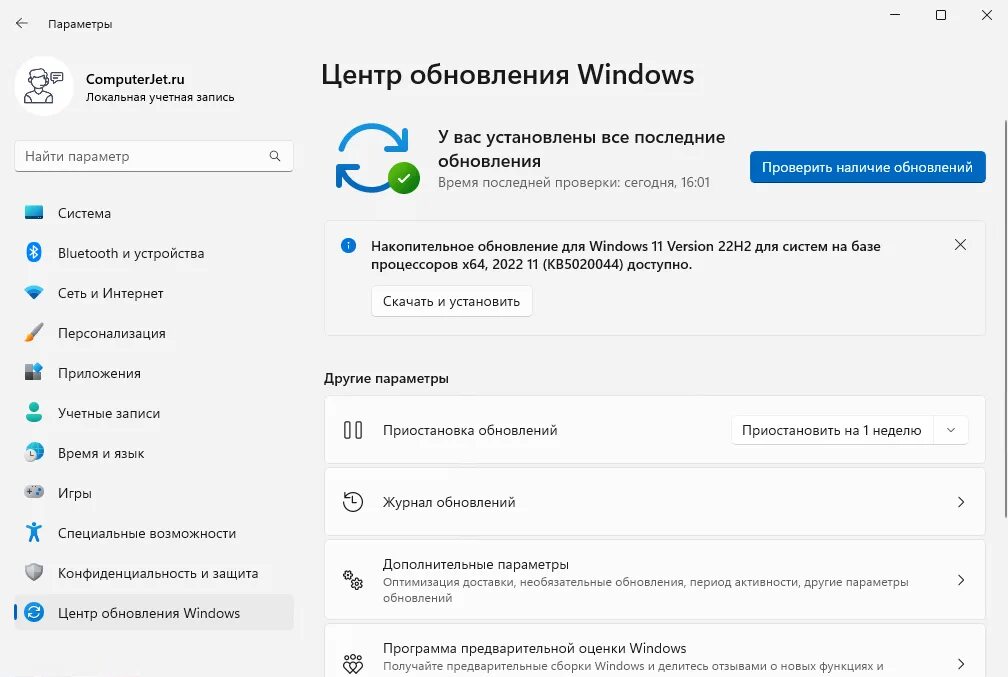This screenshot has width=1008, height=677.
Task: Click the Bluetooth icon in the sidebar
Action: (x=34, y=253)
